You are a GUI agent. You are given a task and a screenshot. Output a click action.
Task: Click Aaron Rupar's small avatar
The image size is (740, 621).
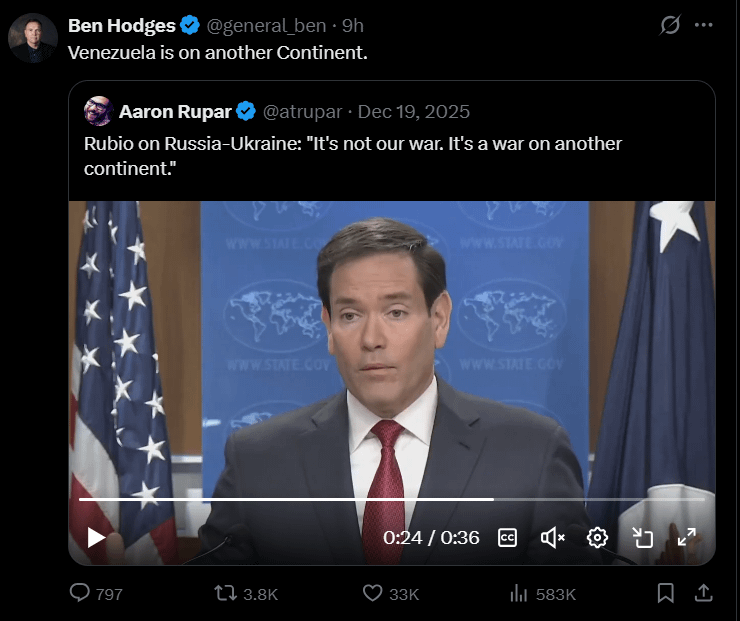(97, 110)
